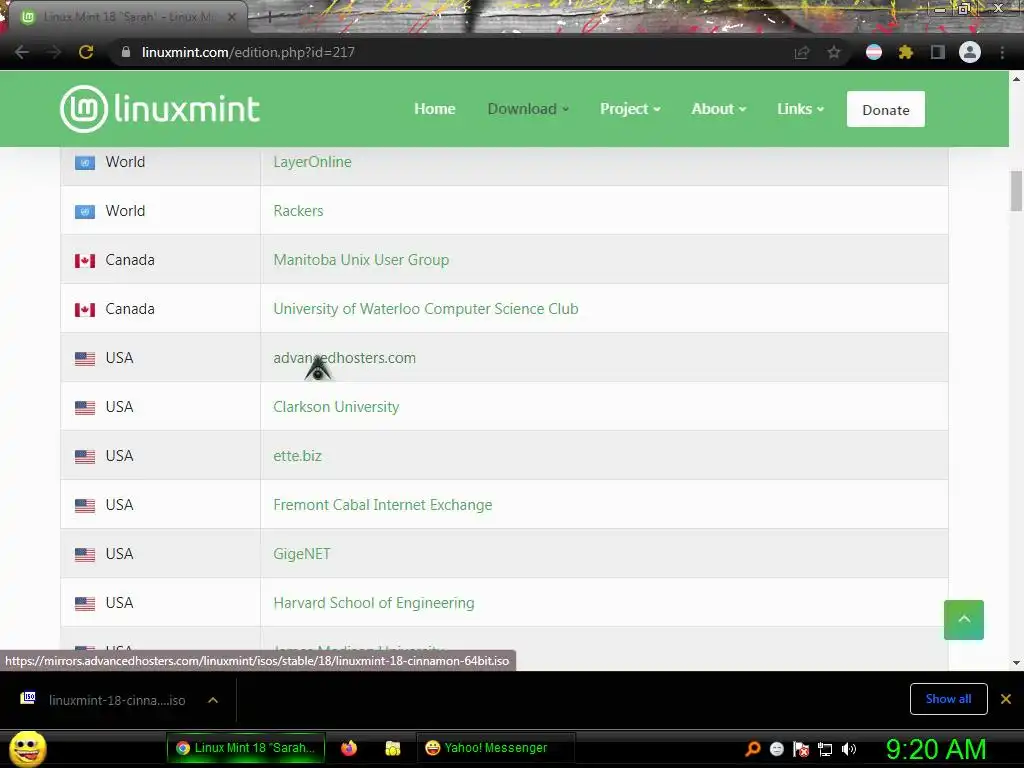This screenshot has height=768, width=1024.
Task: Expand the Links menu
Action: click(800, 108)
